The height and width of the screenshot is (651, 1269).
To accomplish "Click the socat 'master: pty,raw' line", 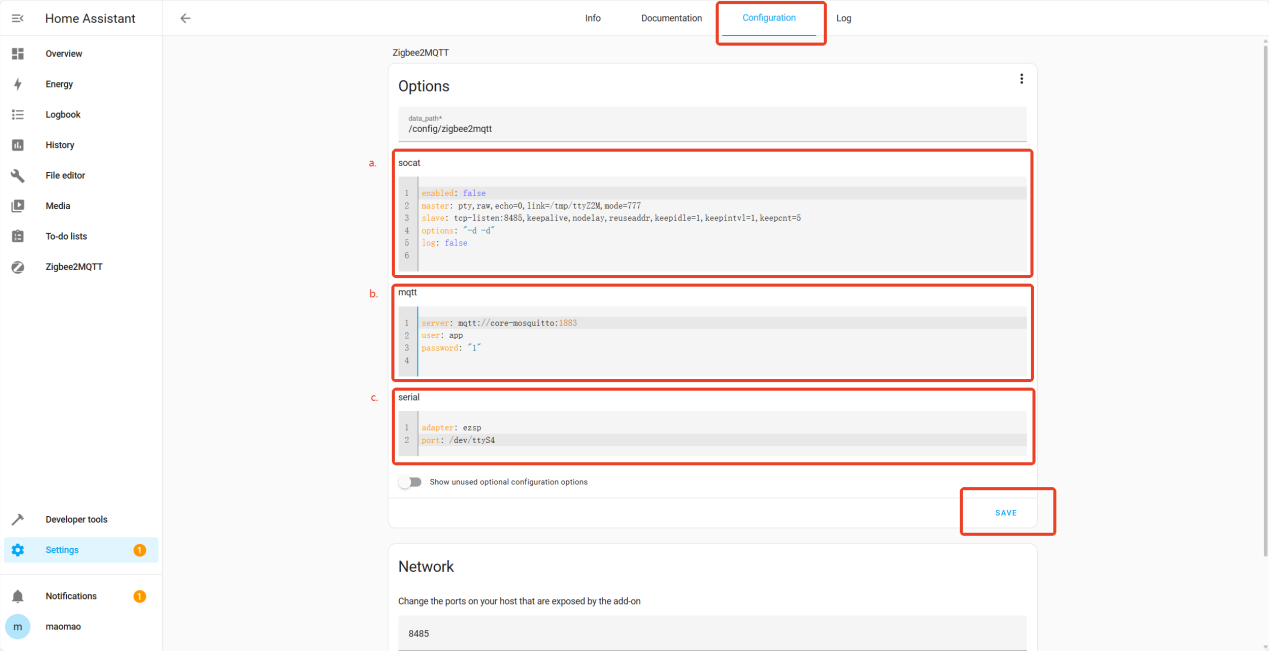I will [724, 206].
